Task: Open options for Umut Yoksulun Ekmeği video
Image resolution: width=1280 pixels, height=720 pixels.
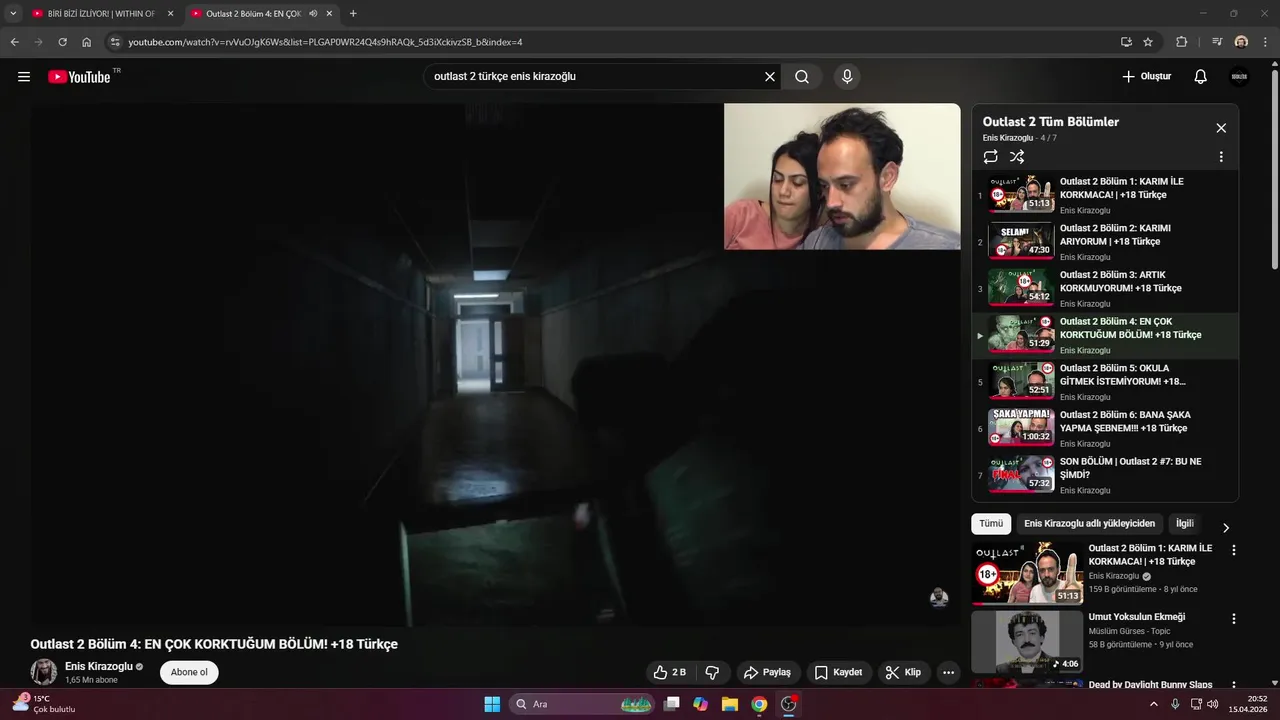Action: click(1234, 619)
